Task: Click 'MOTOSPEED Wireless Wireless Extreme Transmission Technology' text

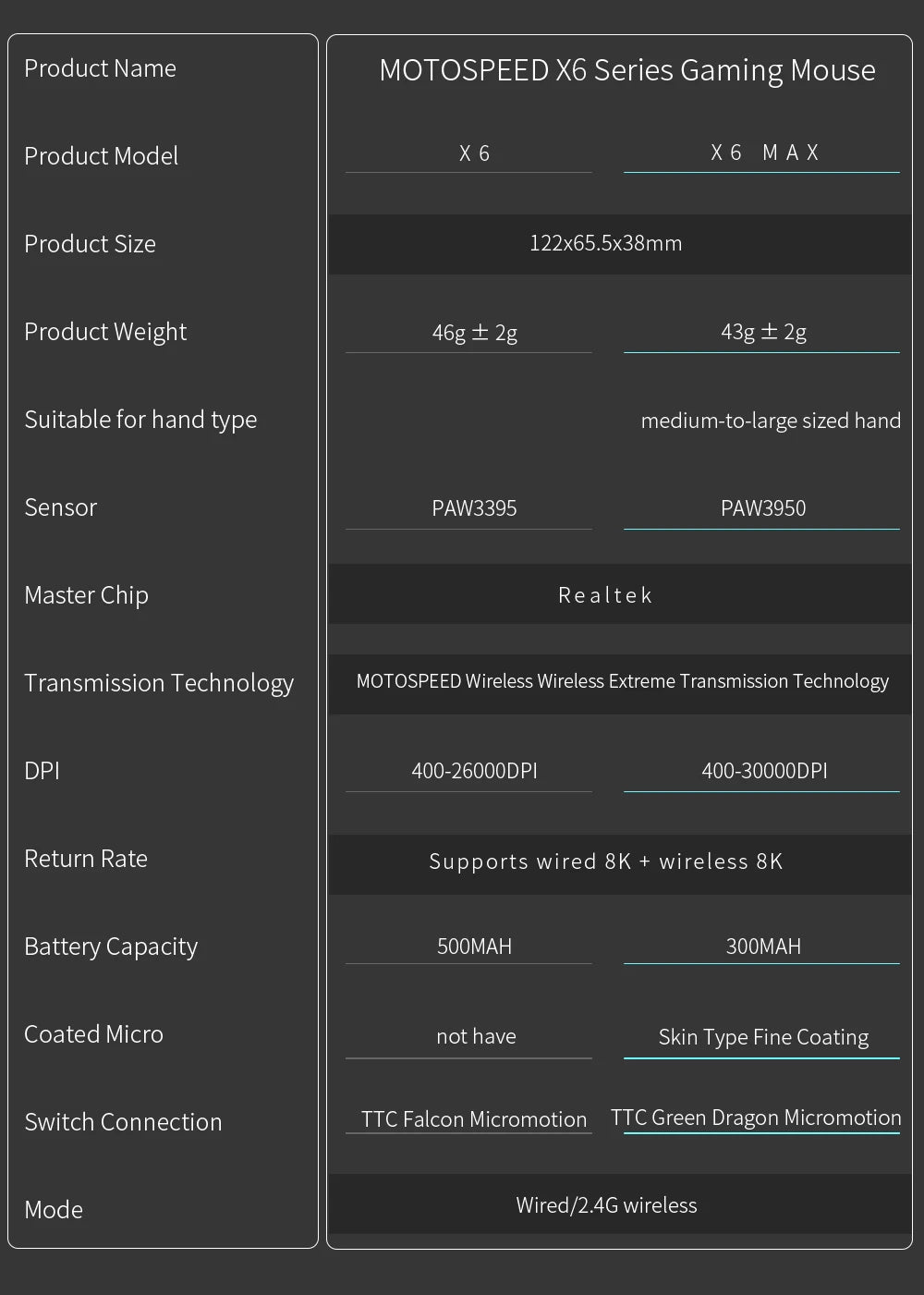Action: (x=622, y=681)
